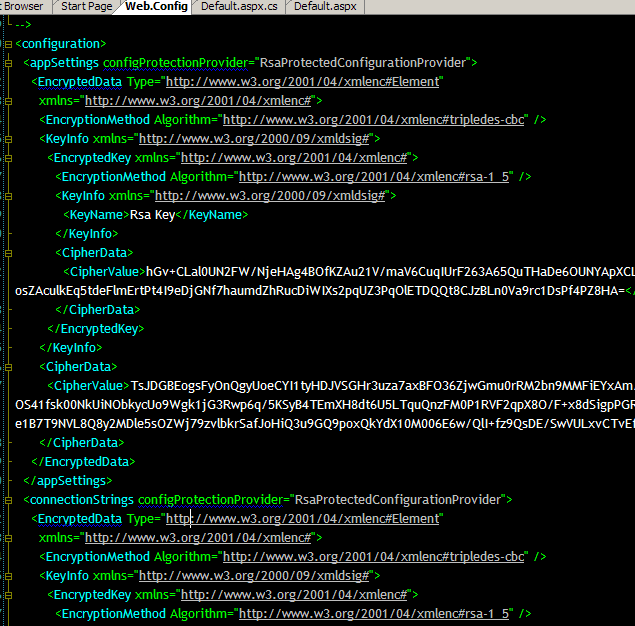The height and width of the screenshot is (626, 635).
Task: Collapse the KeyInfo node containing KeyName
Action: [x=8, y=196]
